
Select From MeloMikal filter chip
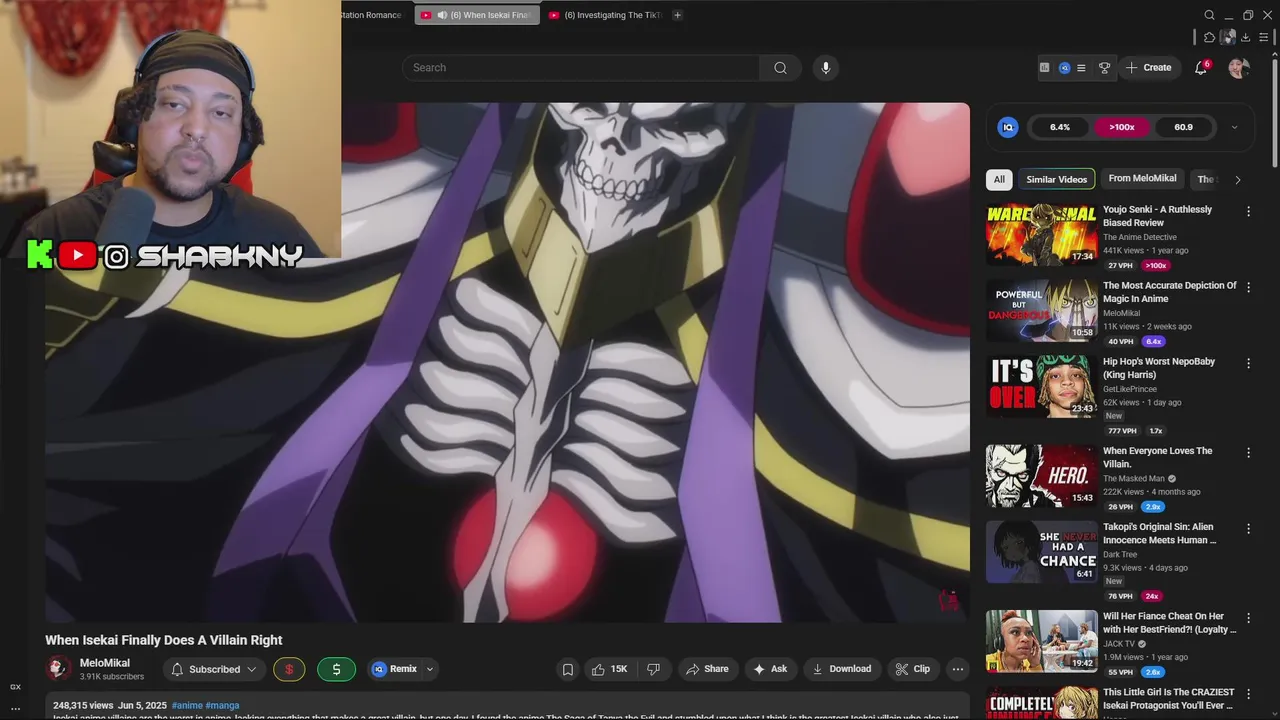1142,179
